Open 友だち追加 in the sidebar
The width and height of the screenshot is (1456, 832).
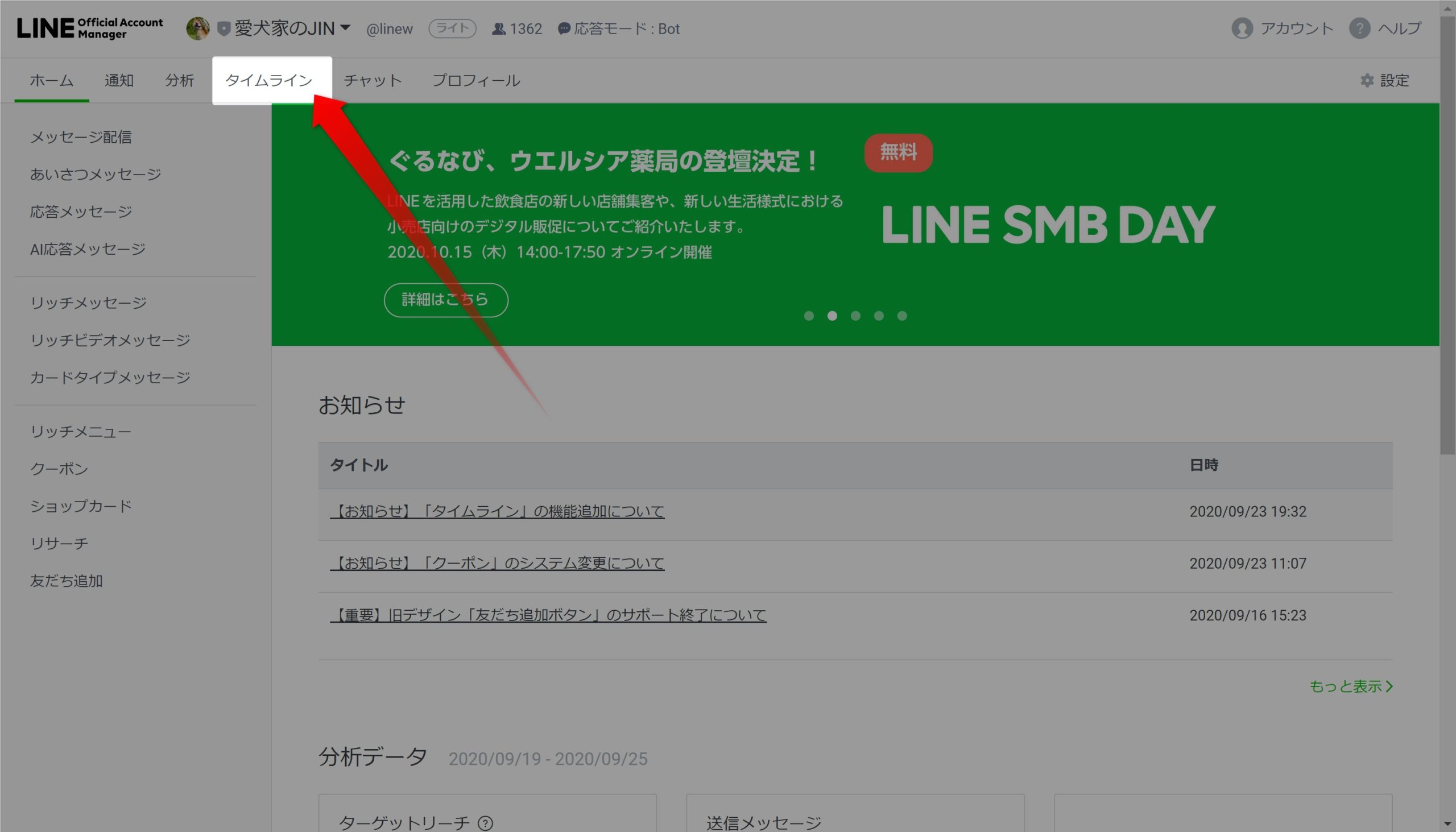click(67, 581)
